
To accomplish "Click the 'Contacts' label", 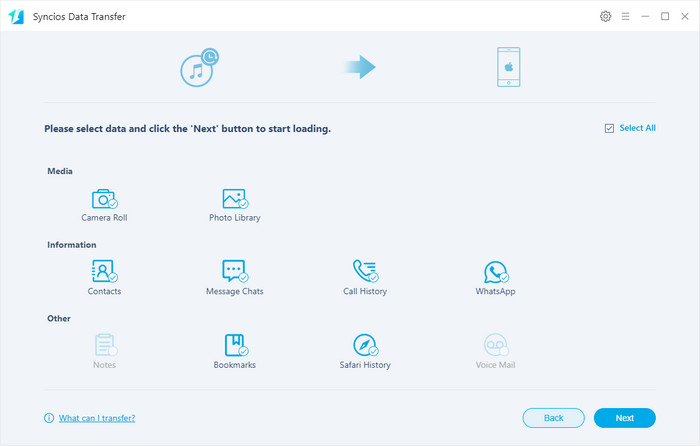I will (x=104, y=292).
